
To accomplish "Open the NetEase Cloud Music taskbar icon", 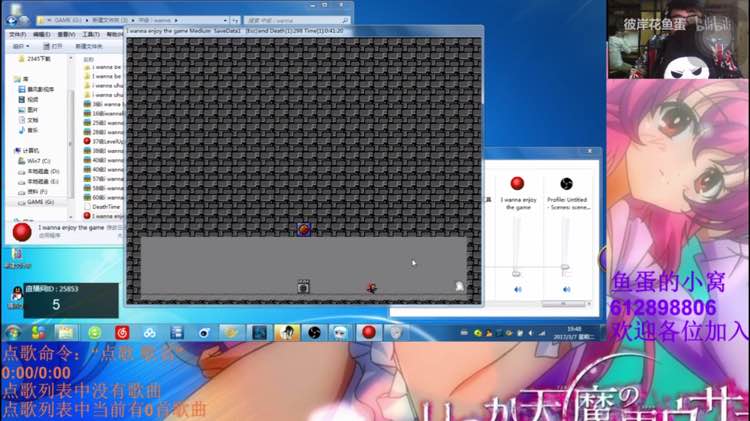I will click(122, 332).
